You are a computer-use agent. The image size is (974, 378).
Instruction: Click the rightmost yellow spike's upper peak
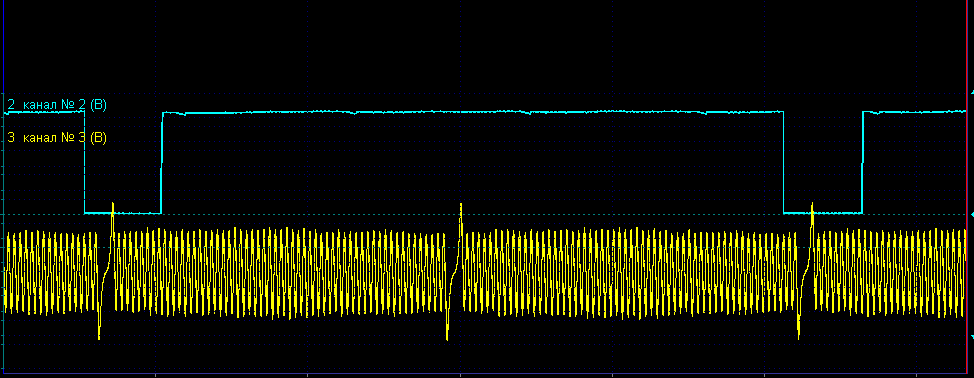coord(812,205)
